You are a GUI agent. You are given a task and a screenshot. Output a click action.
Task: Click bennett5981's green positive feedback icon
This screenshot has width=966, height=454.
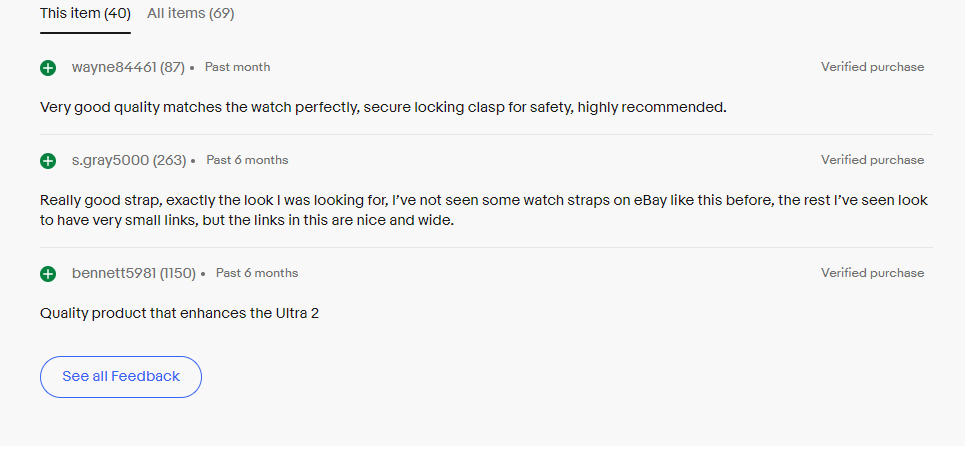click(48, 274)
